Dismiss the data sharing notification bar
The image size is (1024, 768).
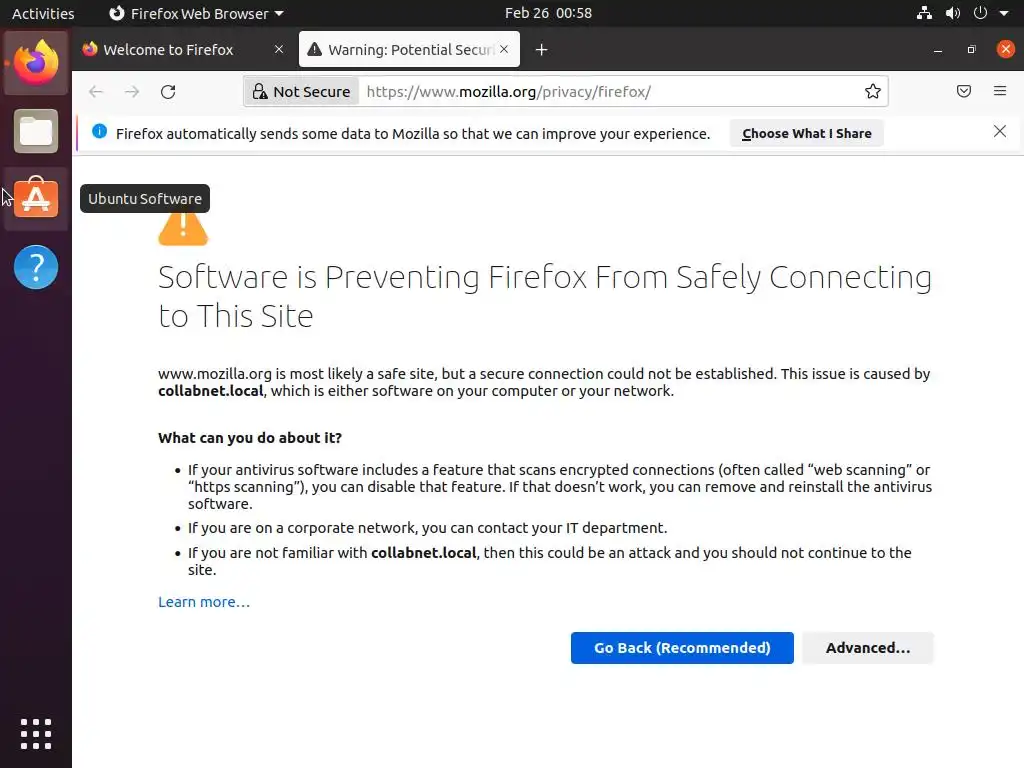pos(1000,132)
